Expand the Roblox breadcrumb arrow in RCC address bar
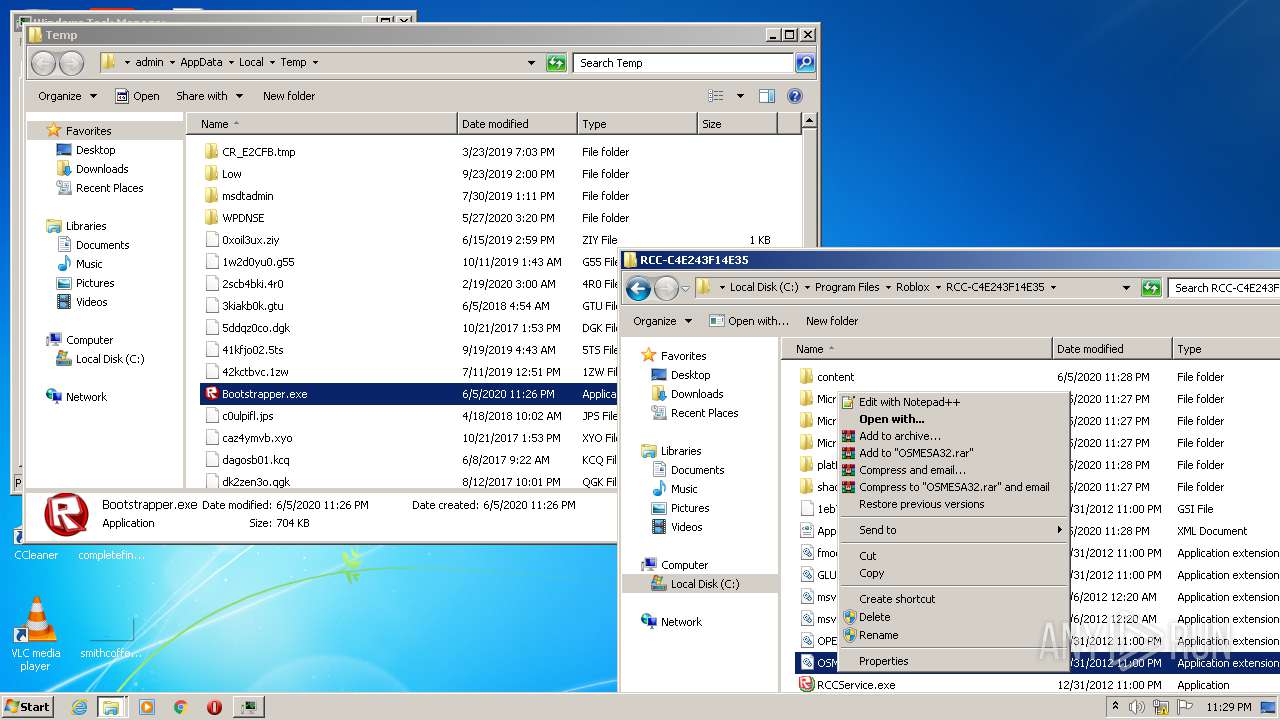The width and height of the screenshot is (1280, 720). click(x=937, y=287)
